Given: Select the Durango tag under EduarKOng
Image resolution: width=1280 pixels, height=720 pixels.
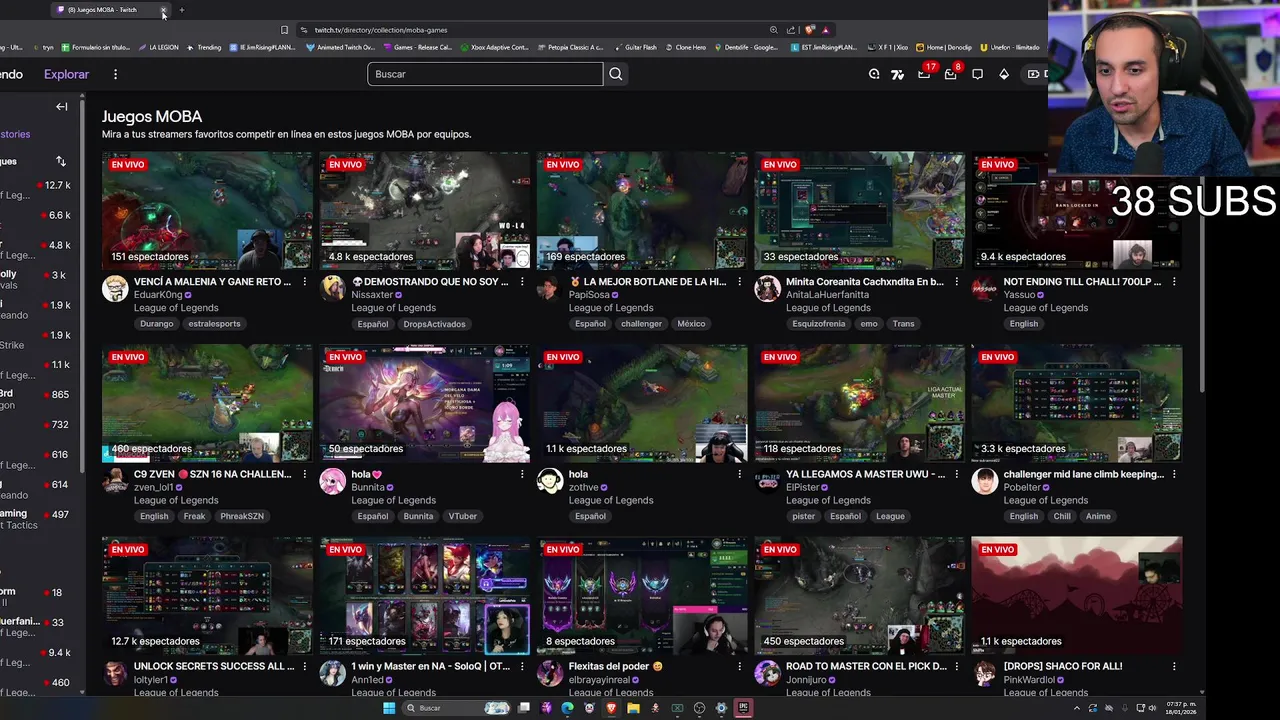Looking at the screenshot, I should [157, 324].
